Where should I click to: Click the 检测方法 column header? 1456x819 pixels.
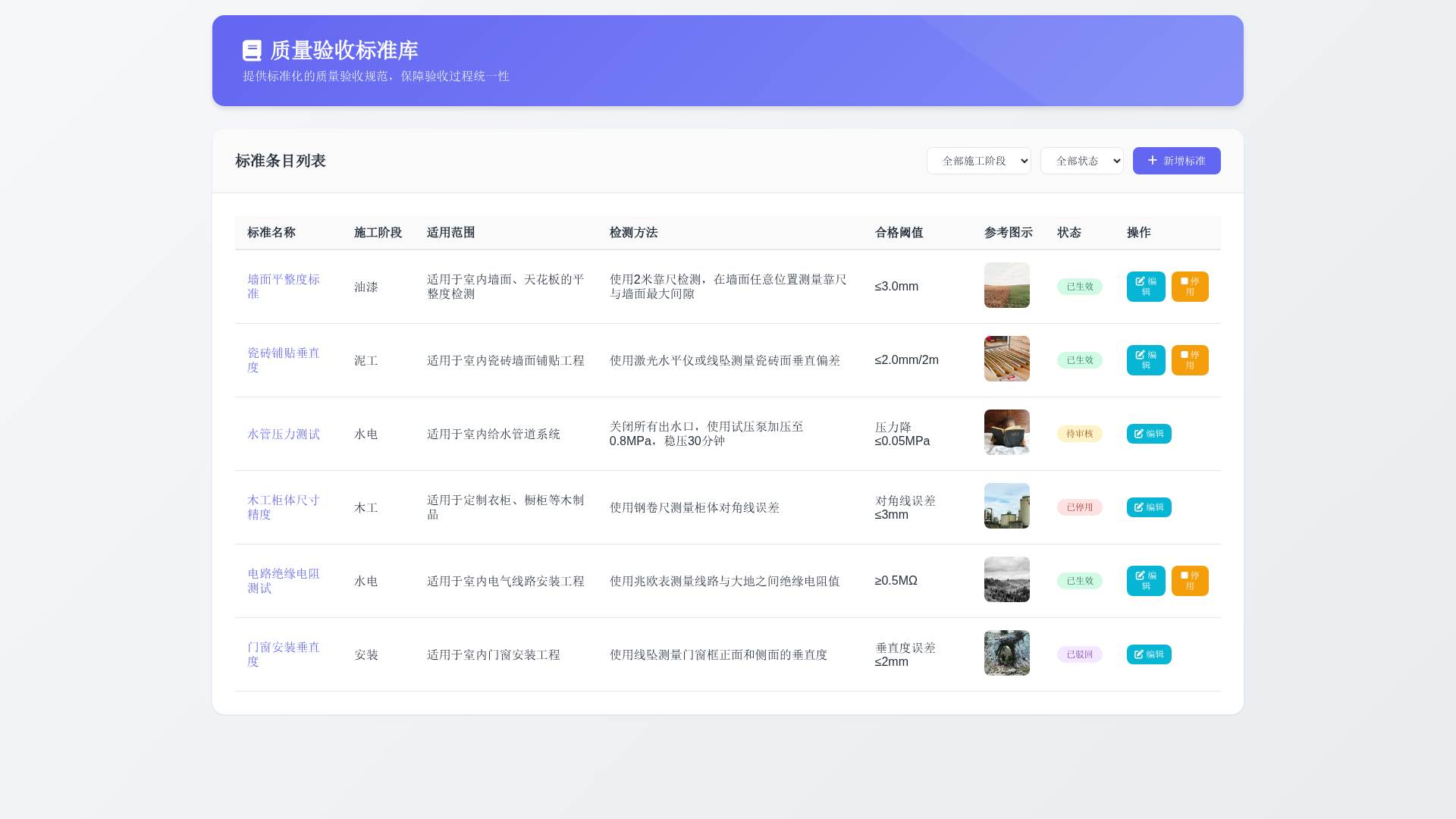pos(633,233)
